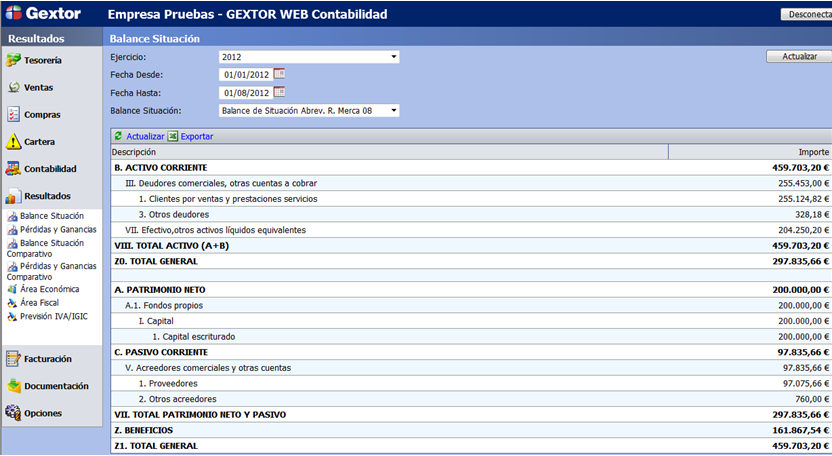Screen dimensions: 832x456
Task: Click the Opciones gear icon
Action: 14,412
